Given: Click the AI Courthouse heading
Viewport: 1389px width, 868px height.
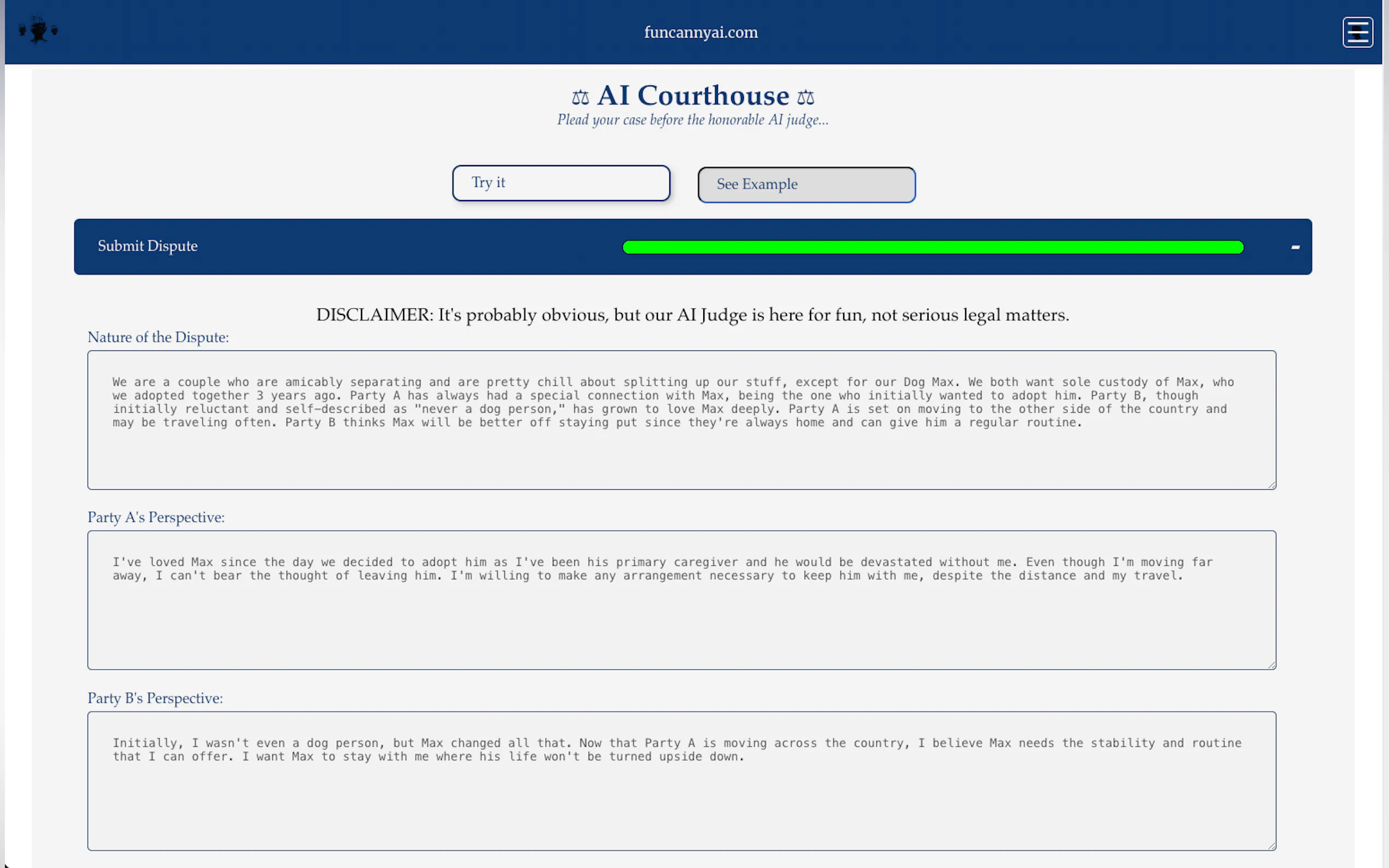Looking at the screenshot, I should click(x=692, y=95).
